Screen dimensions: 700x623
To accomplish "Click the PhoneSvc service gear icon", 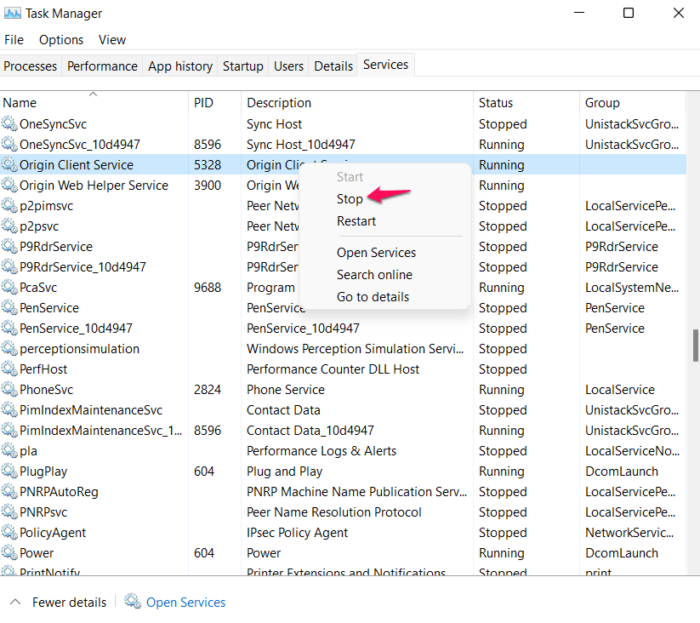I will pos(10,390).
